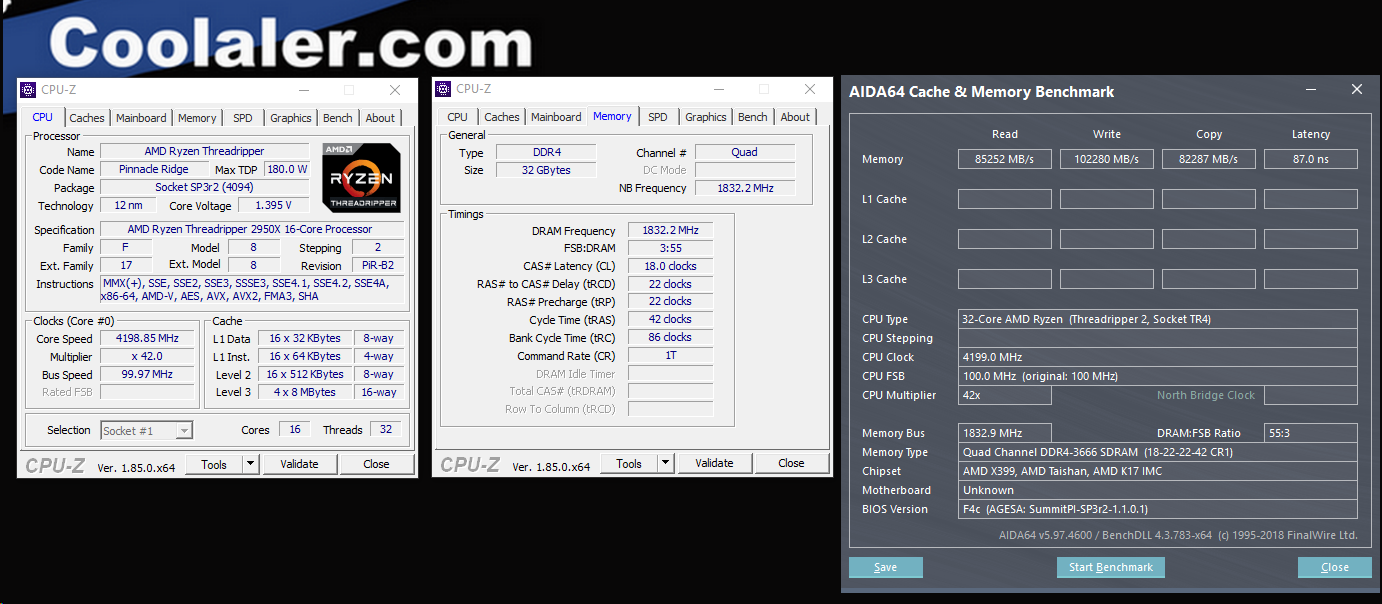Click the CPU-Z app icon in the Memory window title bar
Screen dimensions: 1382x604
coord(442,89)
